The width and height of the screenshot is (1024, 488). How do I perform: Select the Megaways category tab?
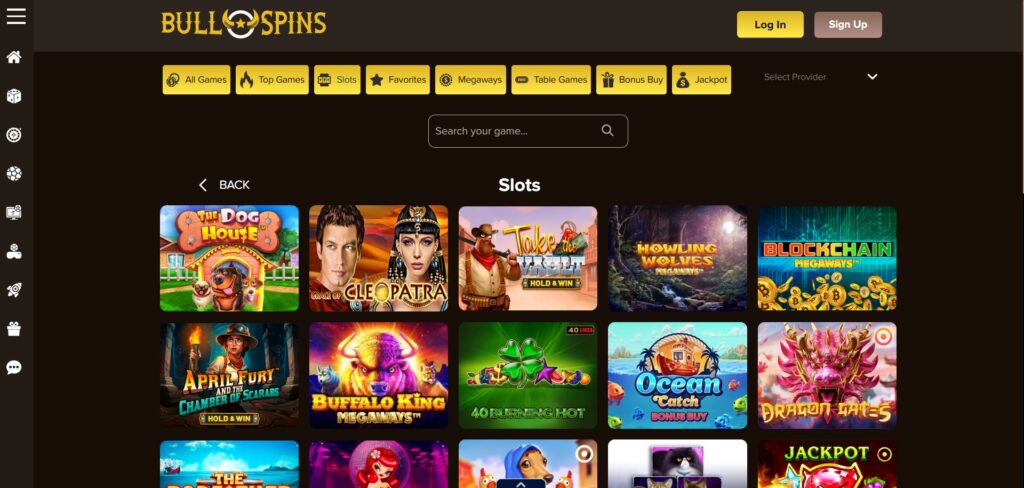[470, 80]
